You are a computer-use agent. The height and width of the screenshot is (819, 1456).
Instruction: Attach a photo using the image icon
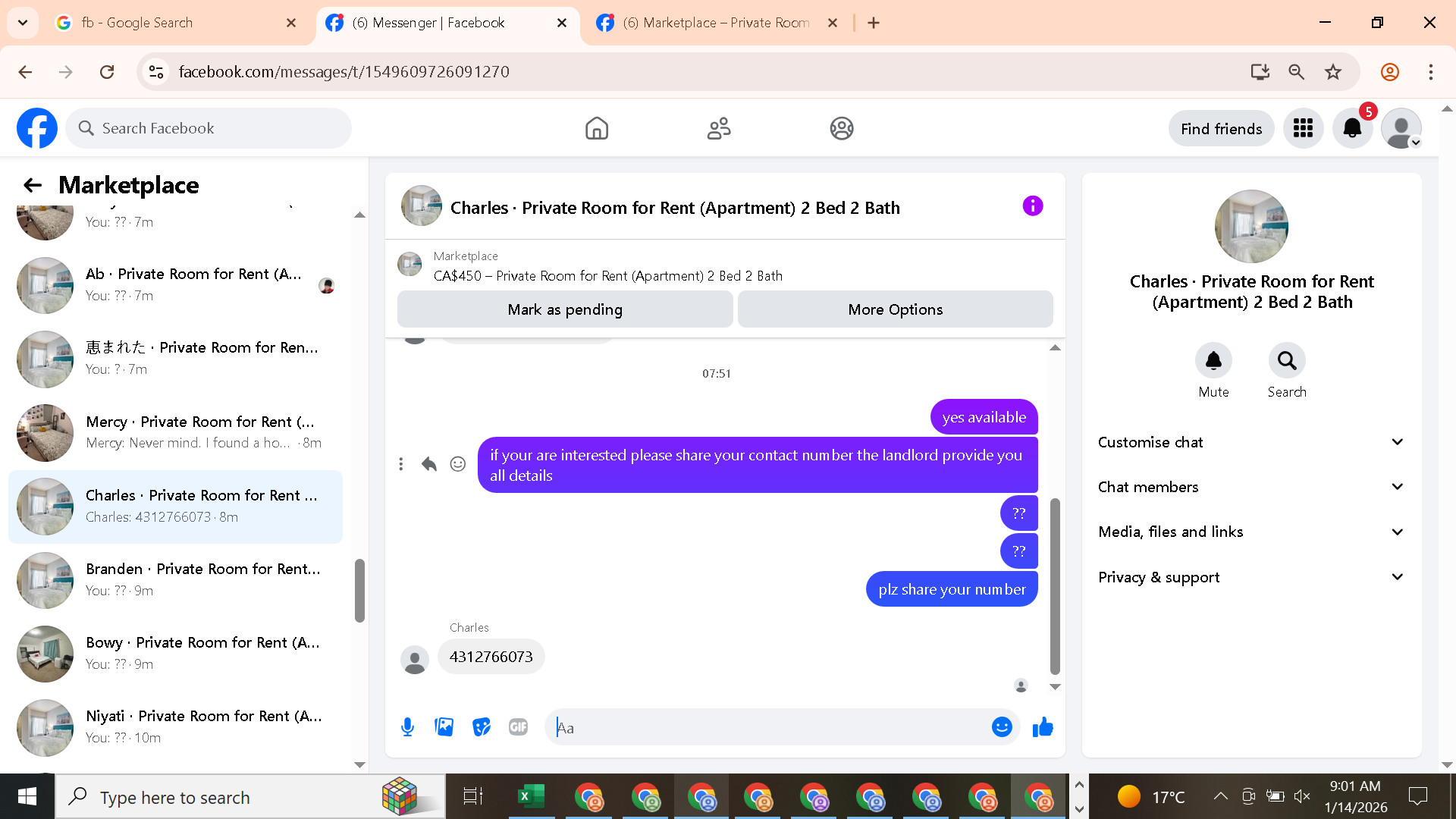pyautogui.click(x=444, y=727)
